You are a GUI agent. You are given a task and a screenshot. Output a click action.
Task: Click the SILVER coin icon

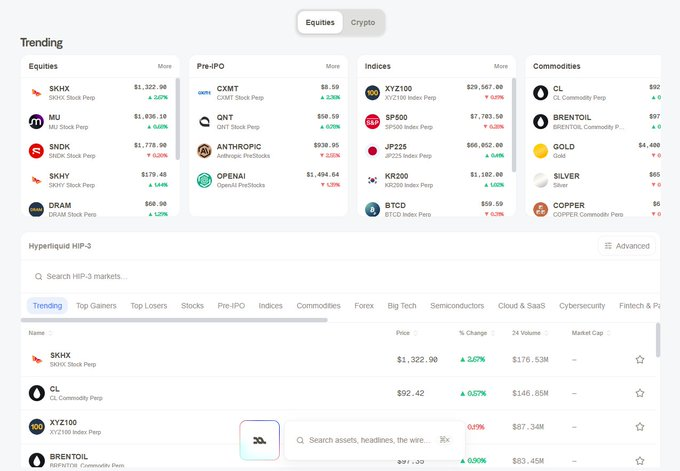pyautogui.click(x=540, y=180)
